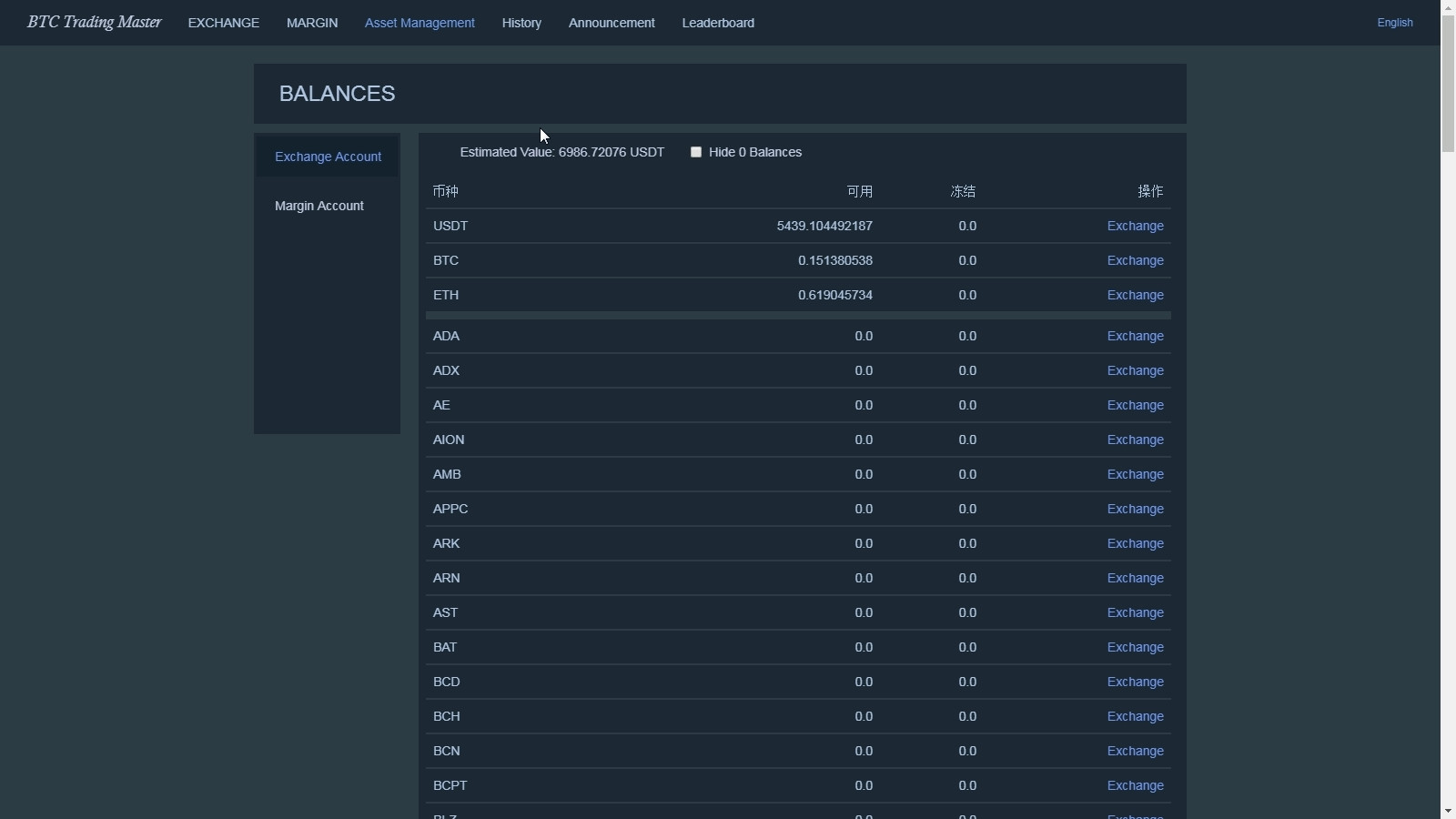Image resolution: width=1456 pixels, height=819 pixels.
Task: Open the MARGIN navigation item
Action: (312, 23)
